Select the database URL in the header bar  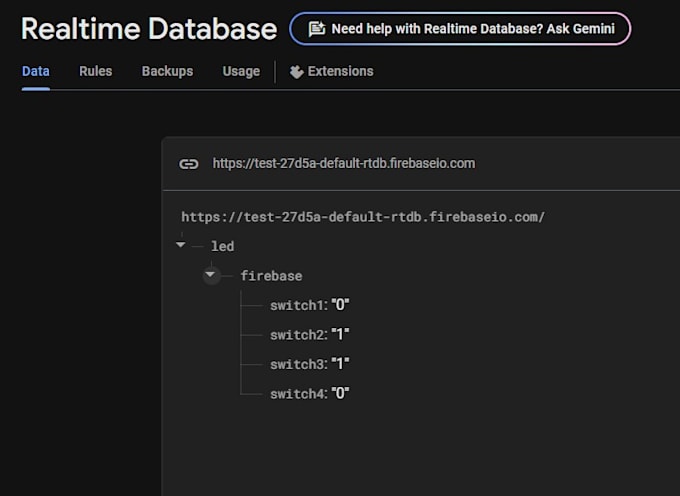click(344, 164)
